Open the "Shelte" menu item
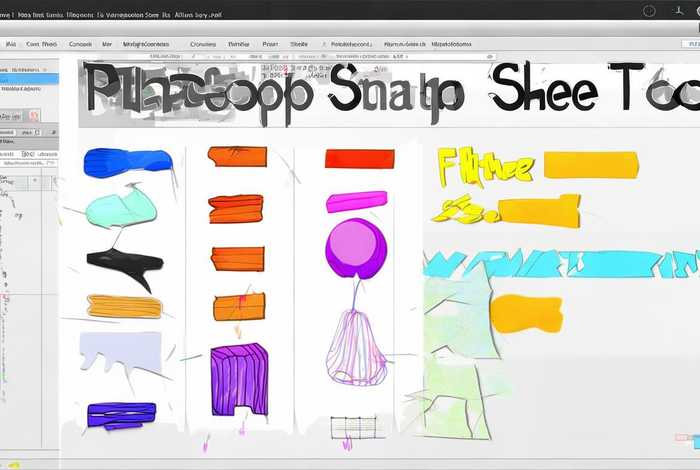This screenshot has width=700, height=470. click(x=299, y=45)
